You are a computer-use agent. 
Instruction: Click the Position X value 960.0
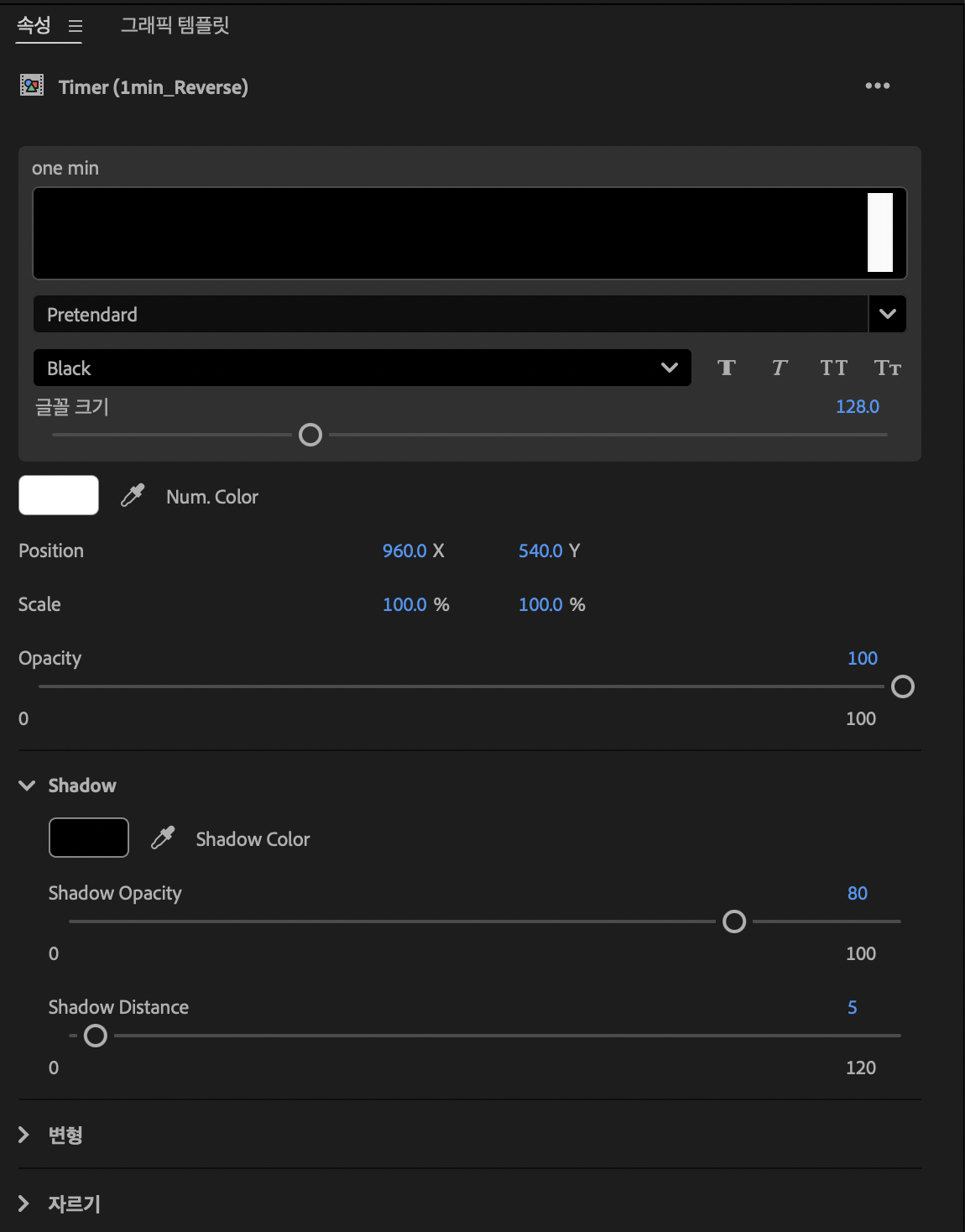pyautogui.click(x=404, y=551)
